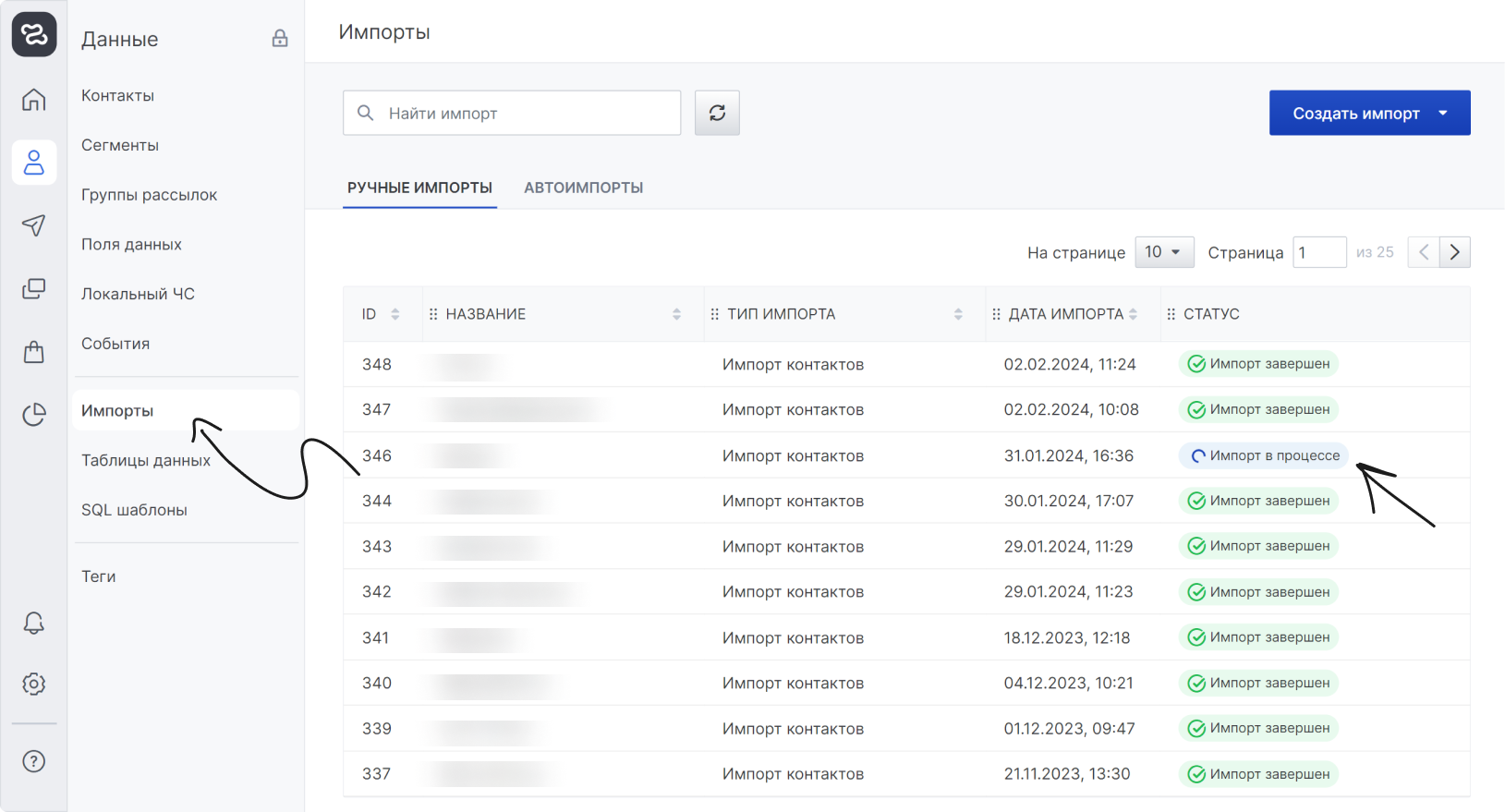Switch to АВТОИМПОРТЫ tab

584,188
